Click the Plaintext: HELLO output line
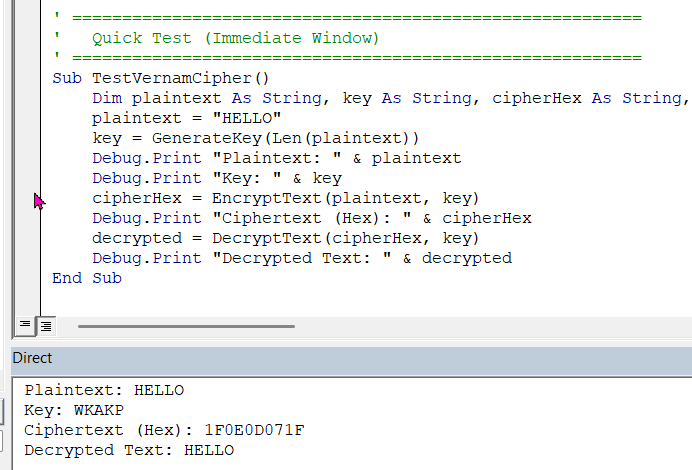This screenshot has width=692, height=470. coord(105,390)
